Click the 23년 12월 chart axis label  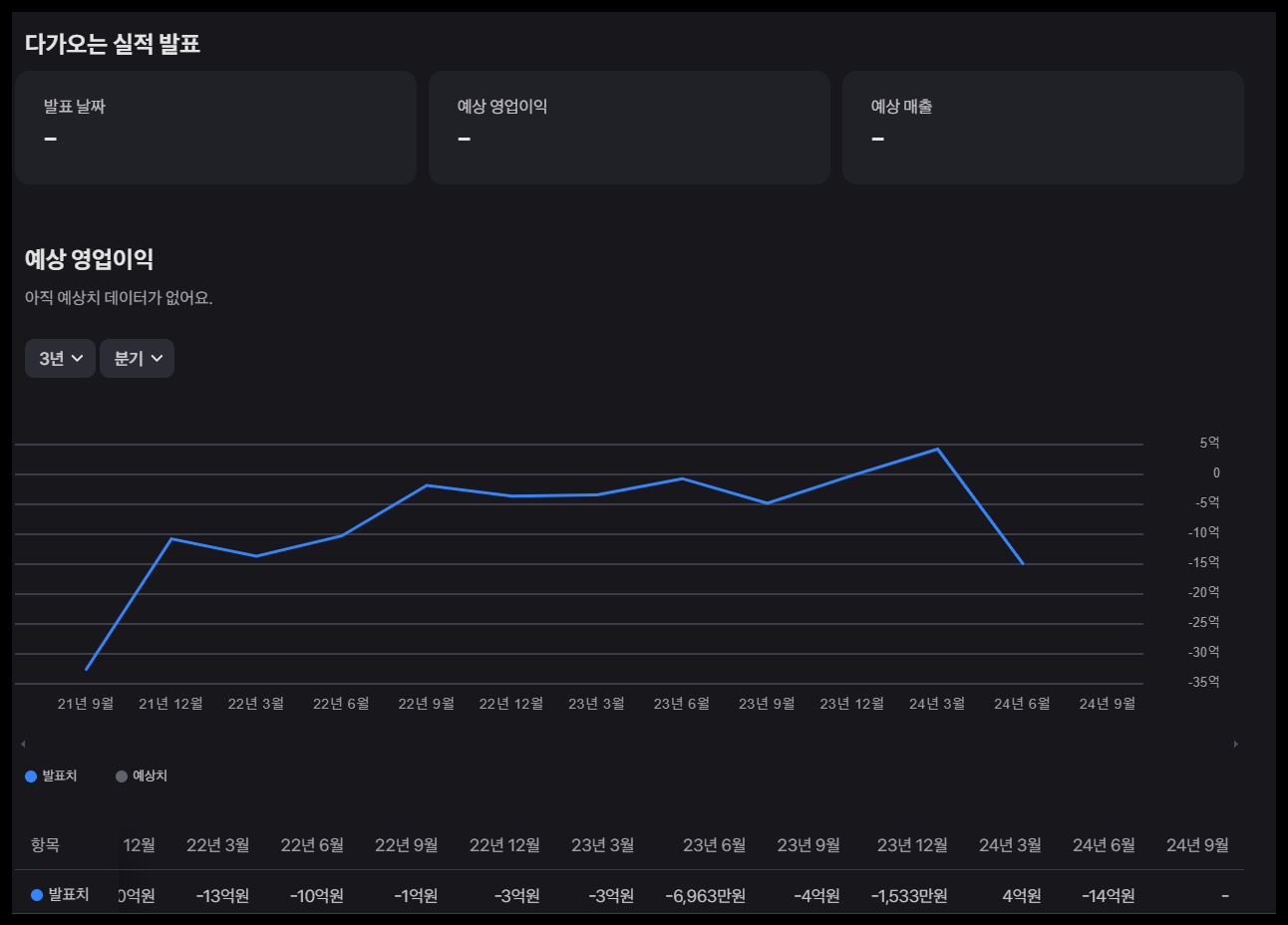pos(852,704)
